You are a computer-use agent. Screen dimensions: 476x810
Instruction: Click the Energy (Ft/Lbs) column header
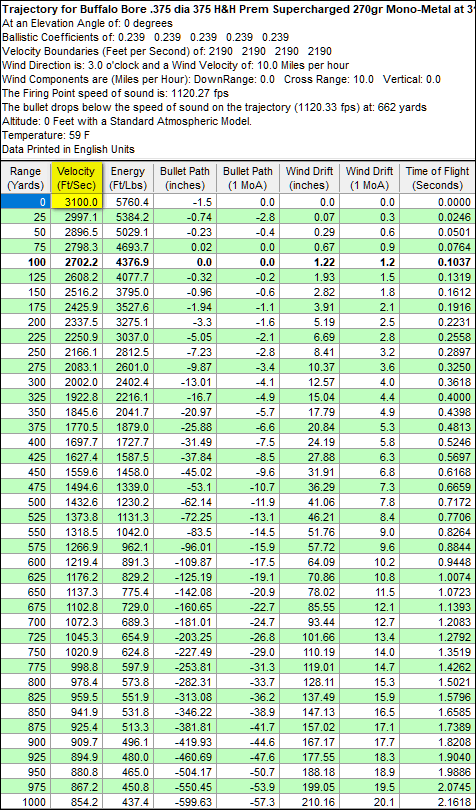click(127, 177)
